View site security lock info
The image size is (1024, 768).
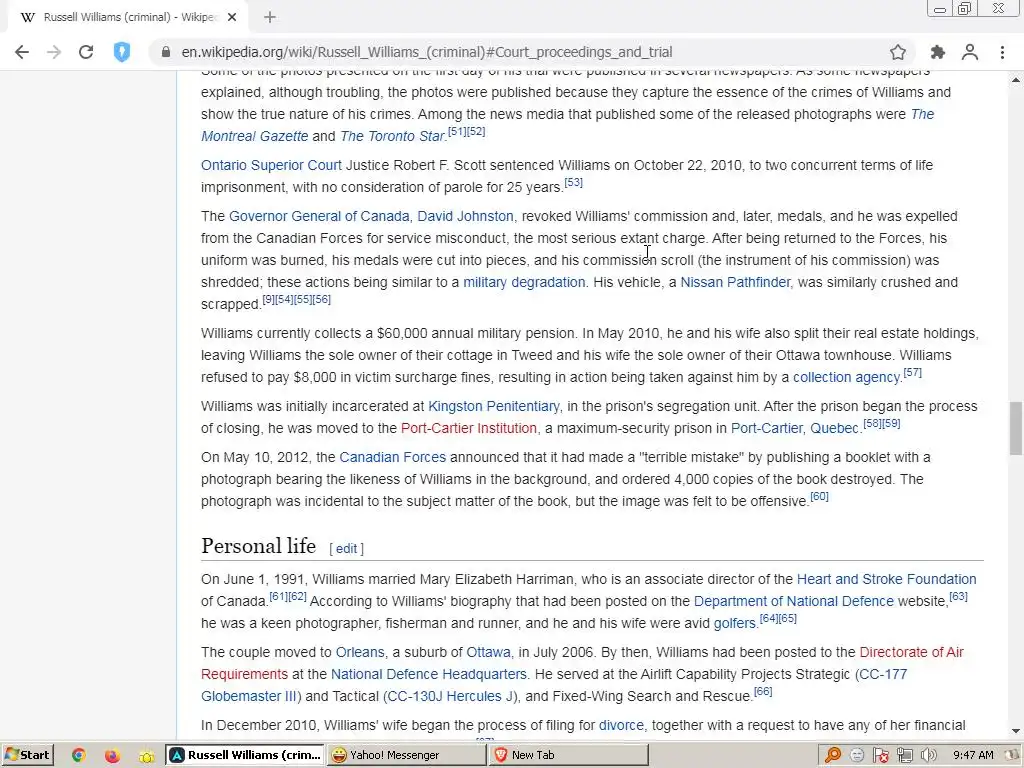coord(165,52)
